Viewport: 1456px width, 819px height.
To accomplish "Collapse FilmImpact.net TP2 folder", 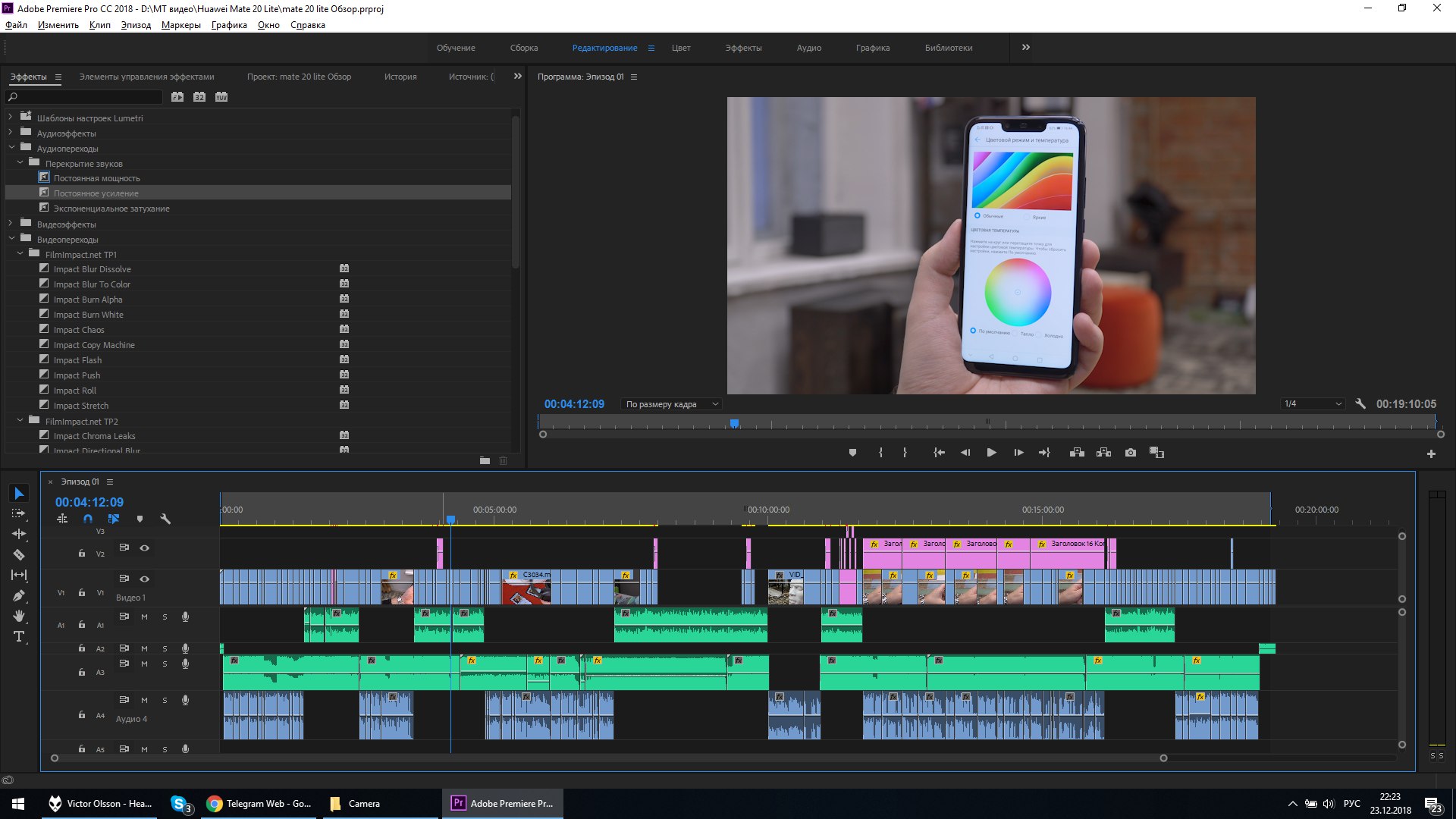I will click(20, 421).
